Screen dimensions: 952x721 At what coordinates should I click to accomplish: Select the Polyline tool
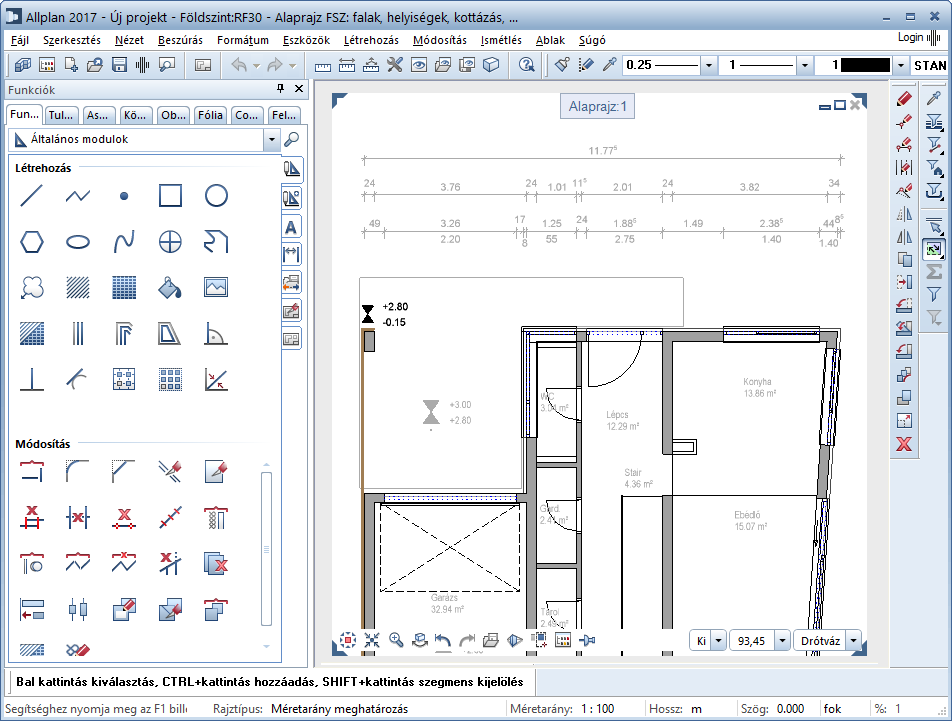(78, 196)
